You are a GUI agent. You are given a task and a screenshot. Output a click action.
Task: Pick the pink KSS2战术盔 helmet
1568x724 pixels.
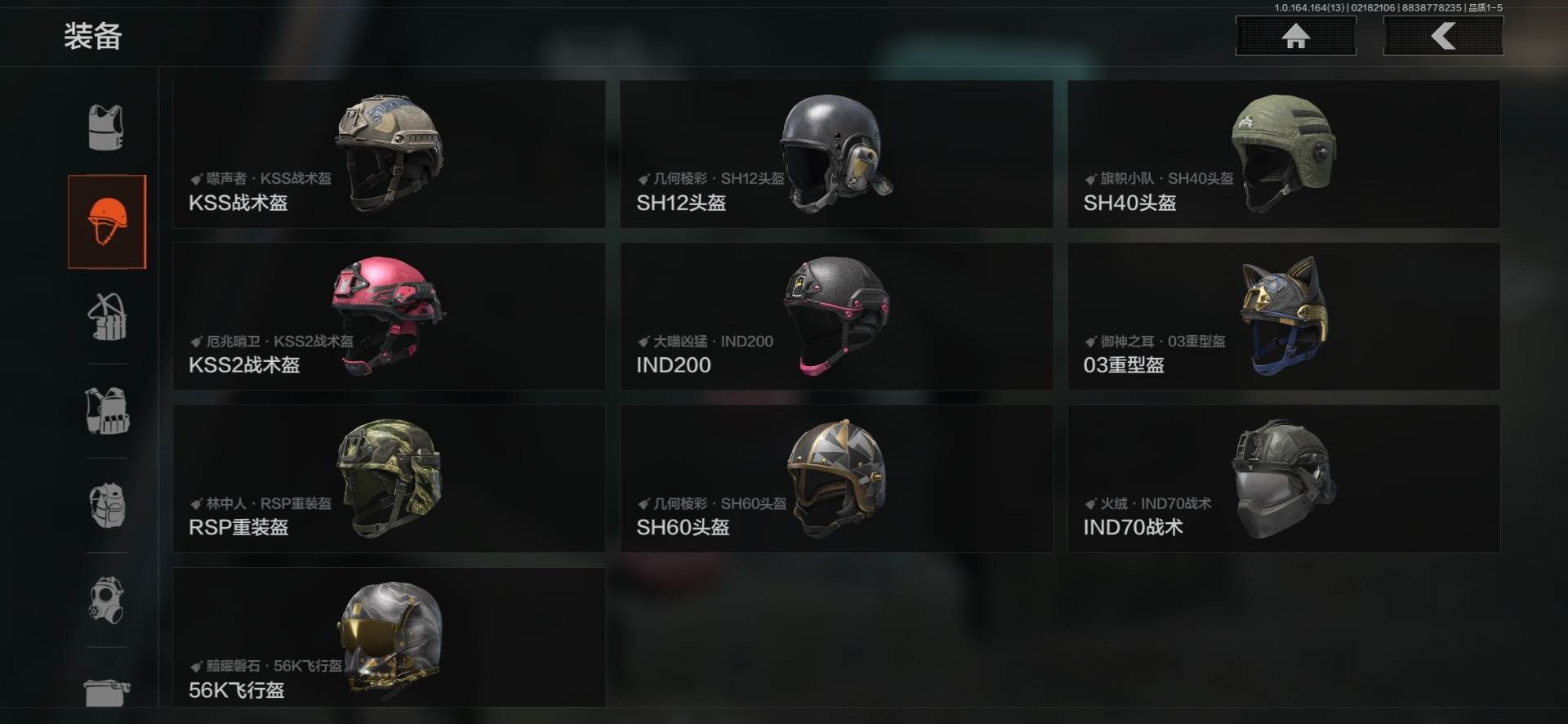(389, 316)
